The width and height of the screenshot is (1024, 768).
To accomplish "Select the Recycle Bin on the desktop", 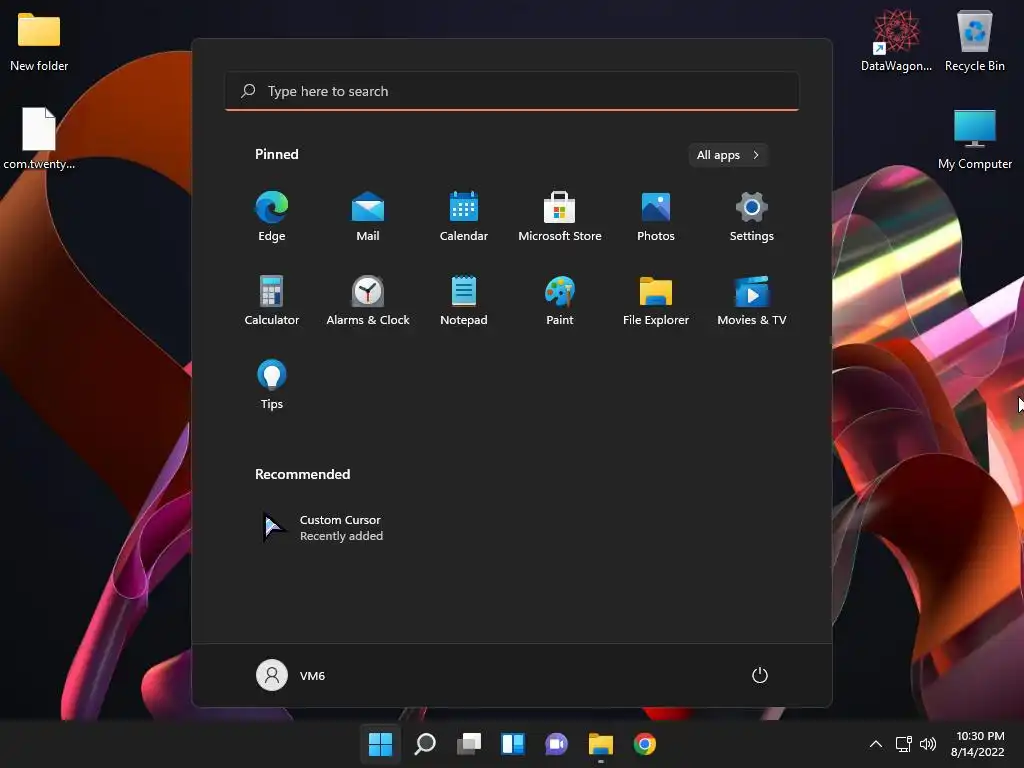I will pos(974,41).
